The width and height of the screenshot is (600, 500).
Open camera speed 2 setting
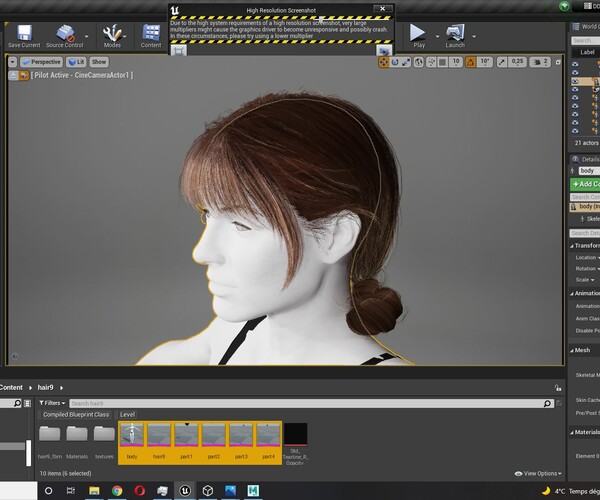point(541,62)
